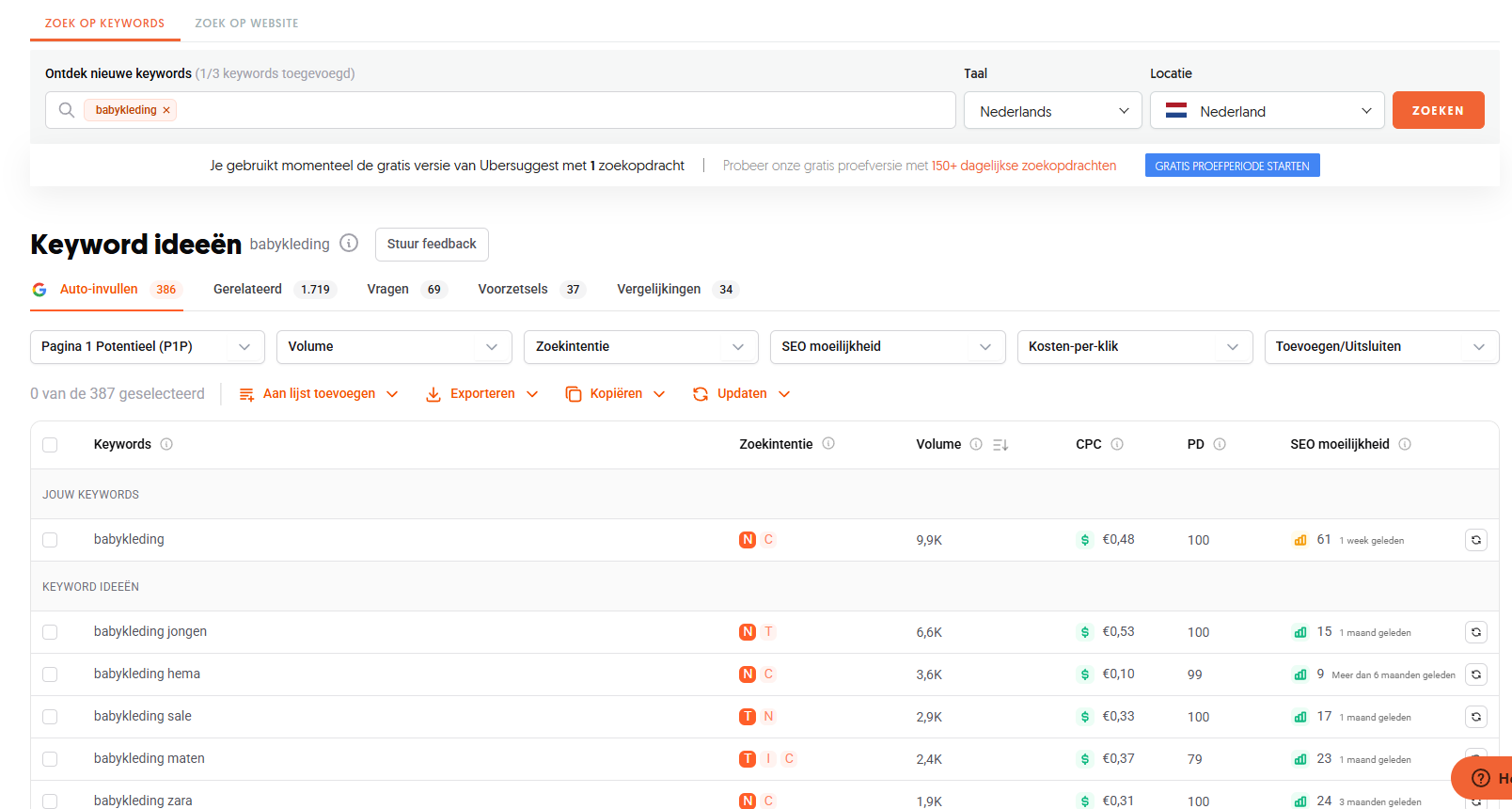Screen dimensions: 1512x809
Task: Click the difficulty bar icon for babykleding maten
Action: pos(1300,759)
